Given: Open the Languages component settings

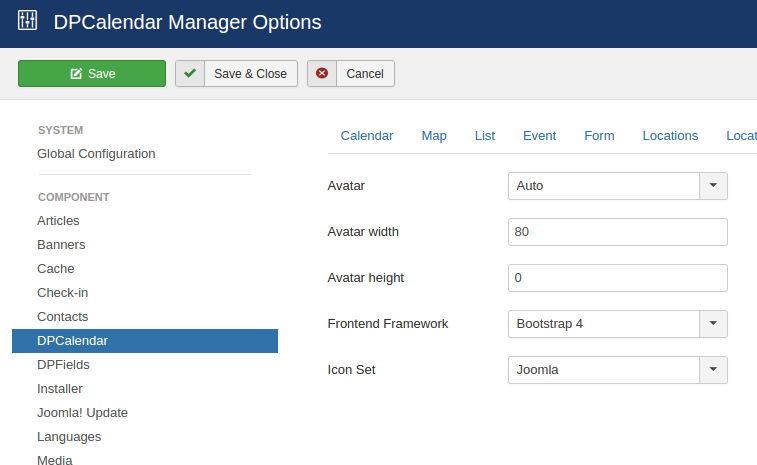Looking at the screenshot, I should 69,437.
